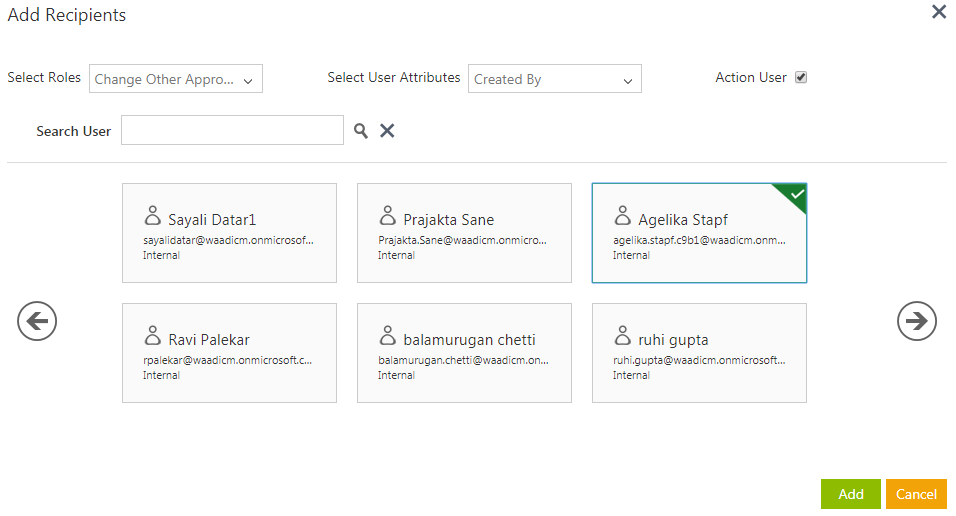
Task: Go to previous page of users
Action: pos(37,321)
